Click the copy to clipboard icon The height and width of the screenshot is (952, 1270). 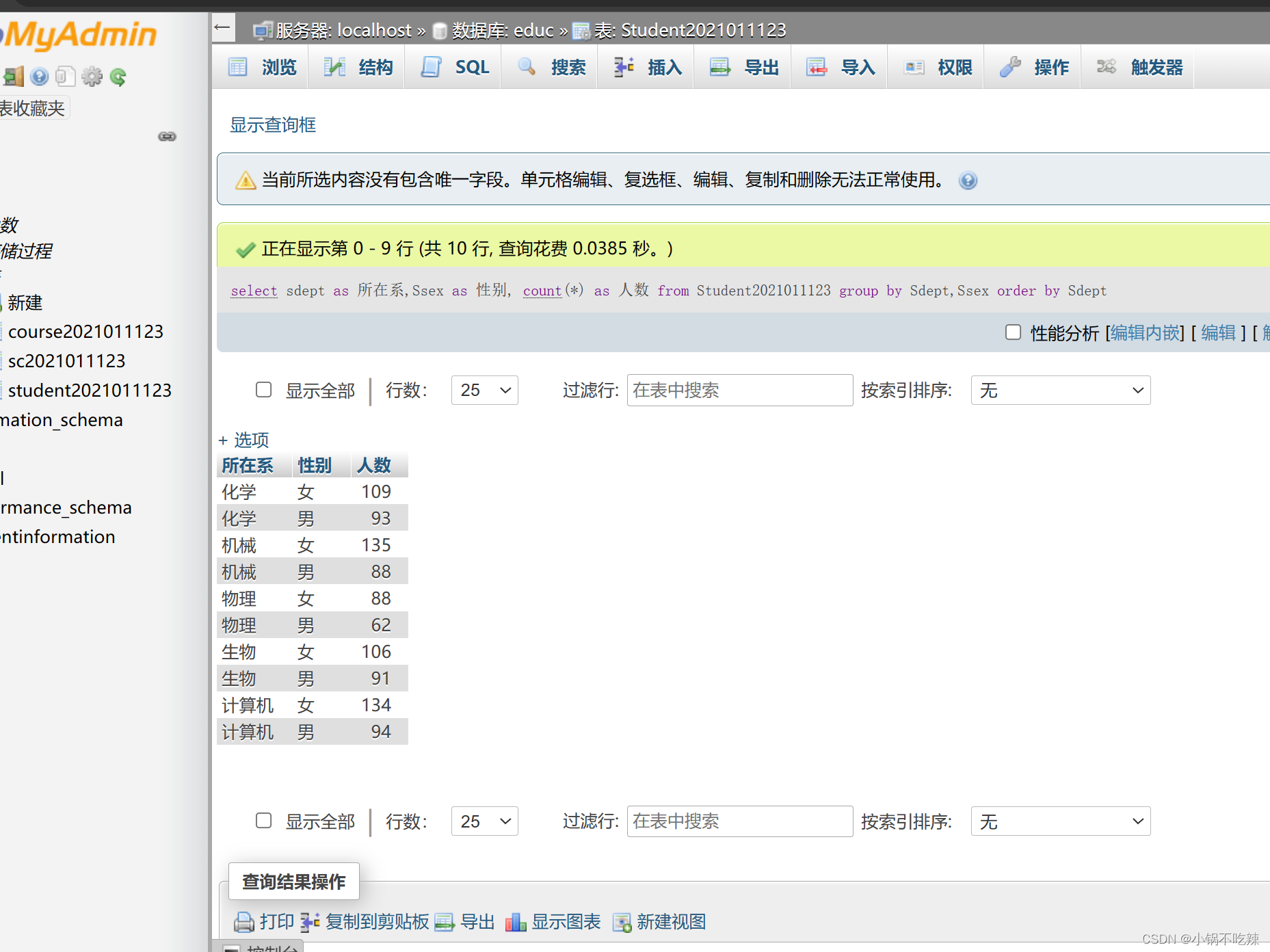click(311, 922)
